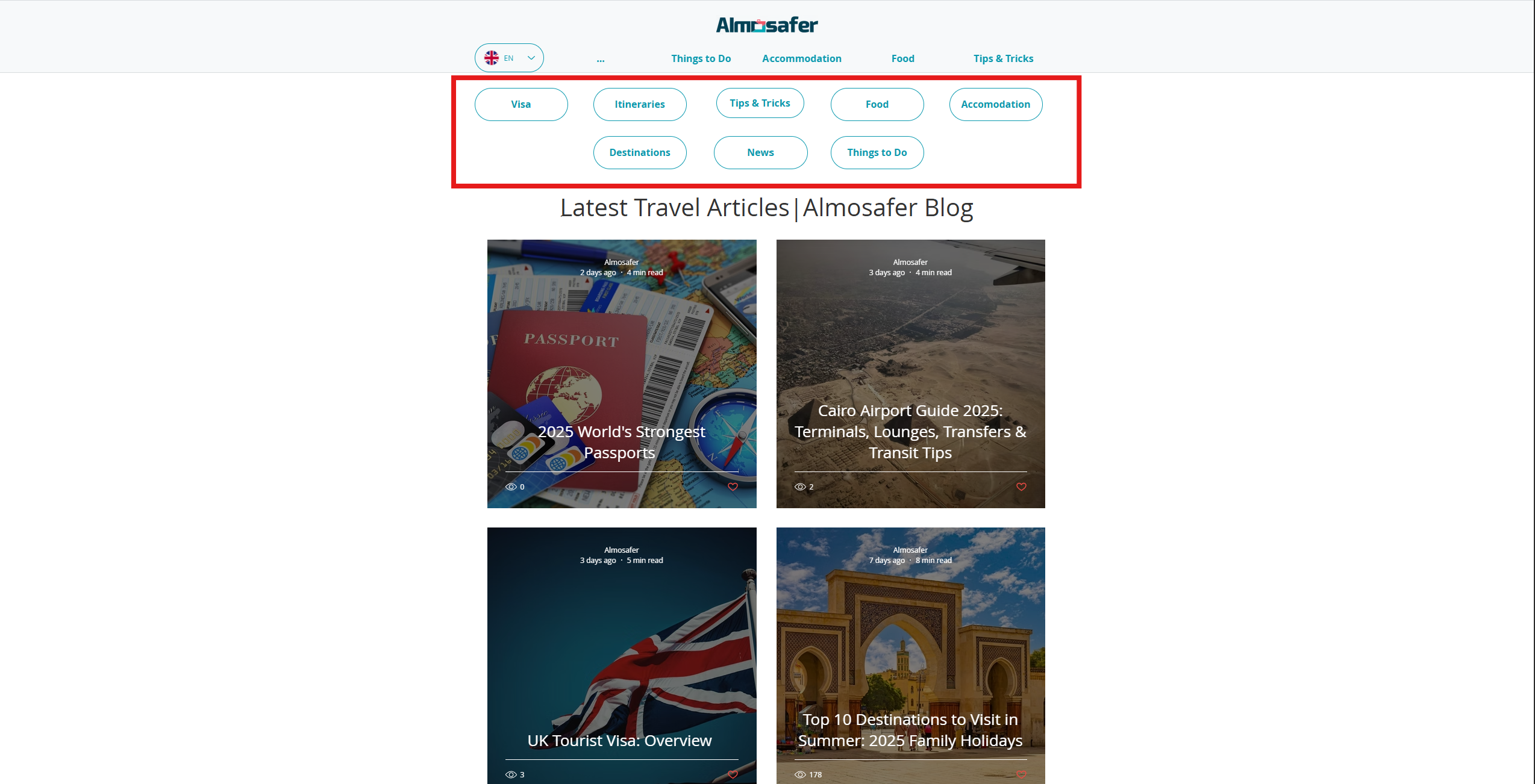Select the Visa category button

[x=521, y=104]
